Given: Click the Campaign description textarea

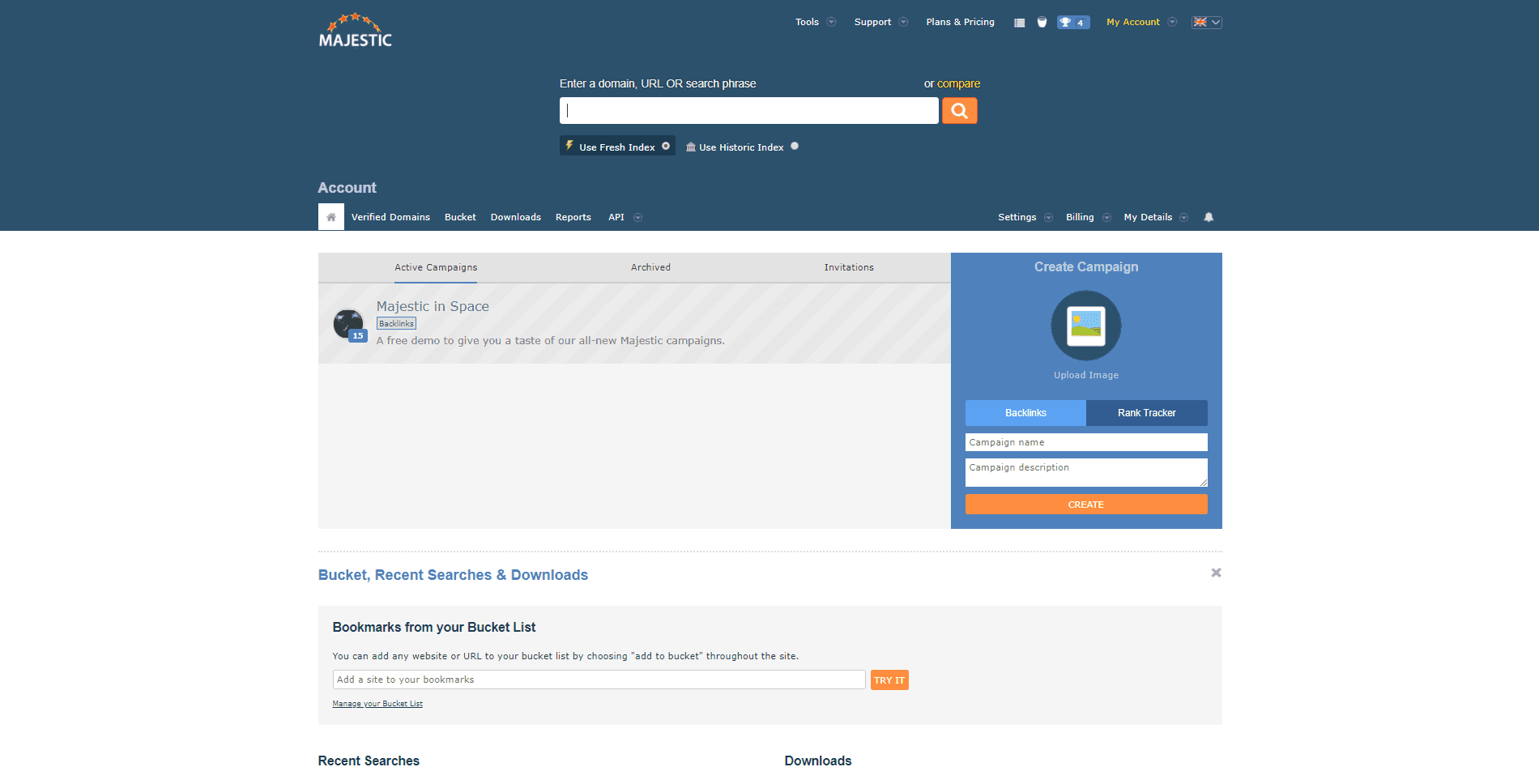Looking at the screenshot, I should [x=1086, y=472].
